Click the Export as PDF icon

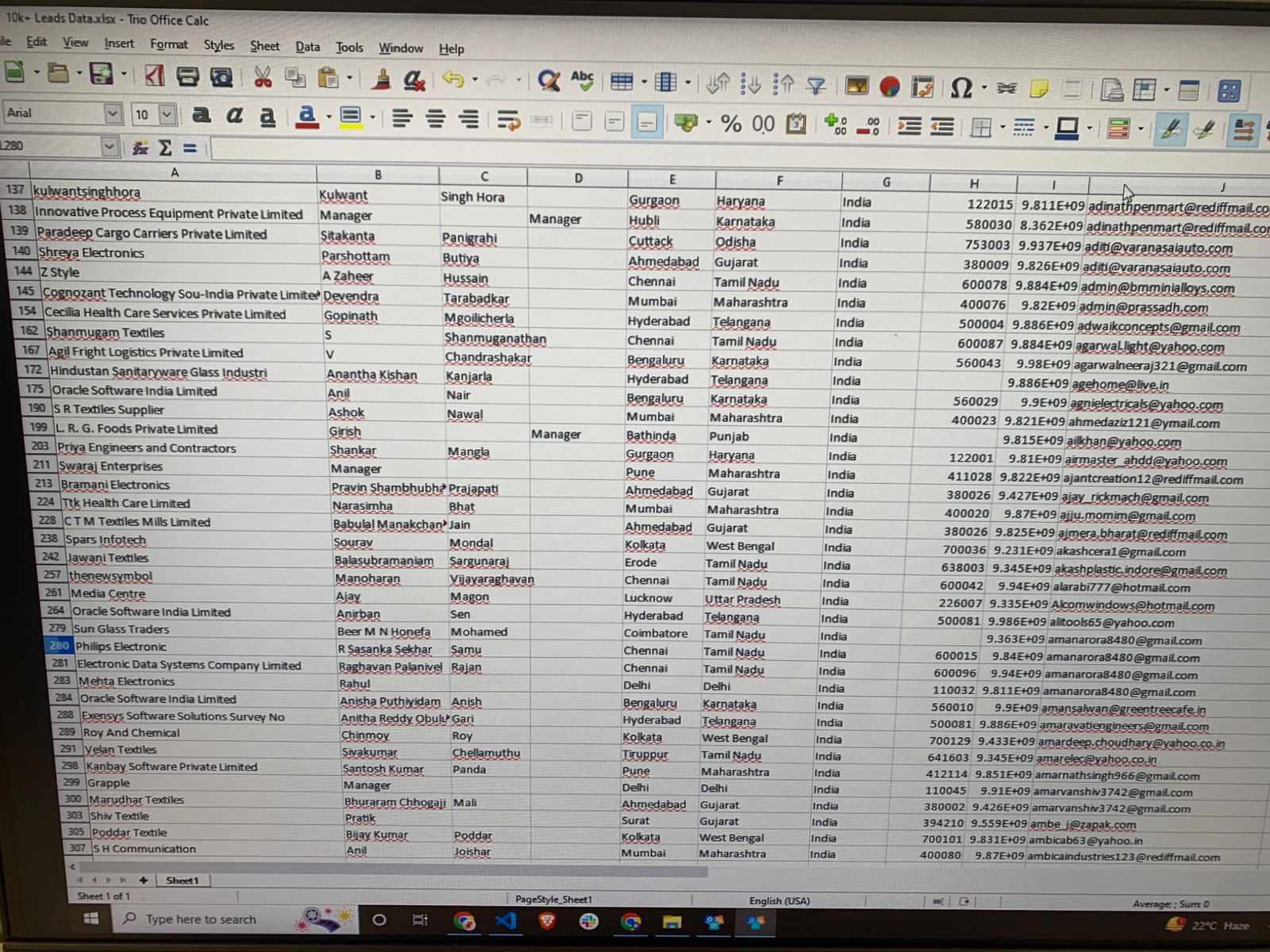click(x=154, y=76)
